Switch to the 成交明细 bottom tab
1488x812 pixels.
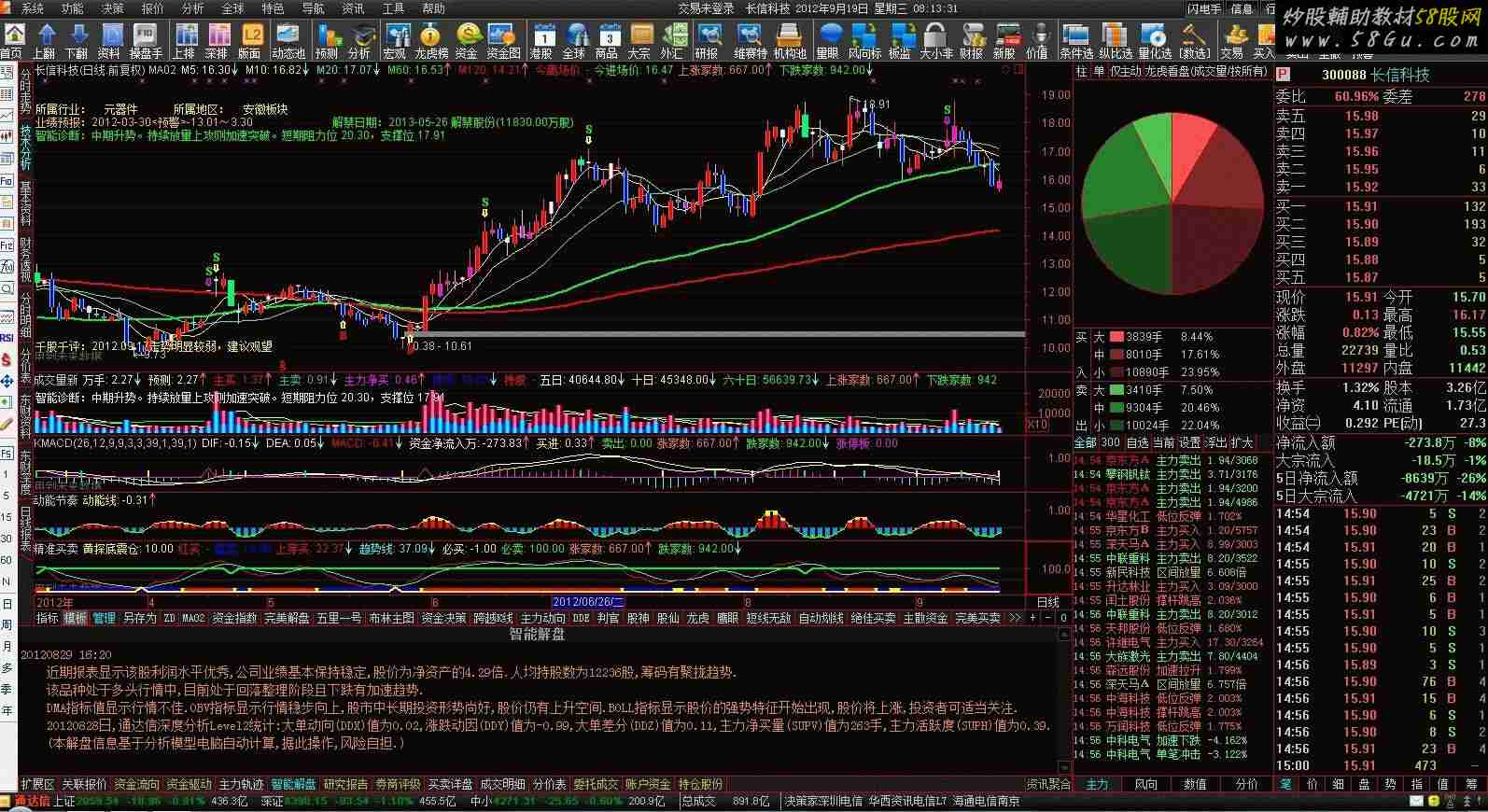503,785
